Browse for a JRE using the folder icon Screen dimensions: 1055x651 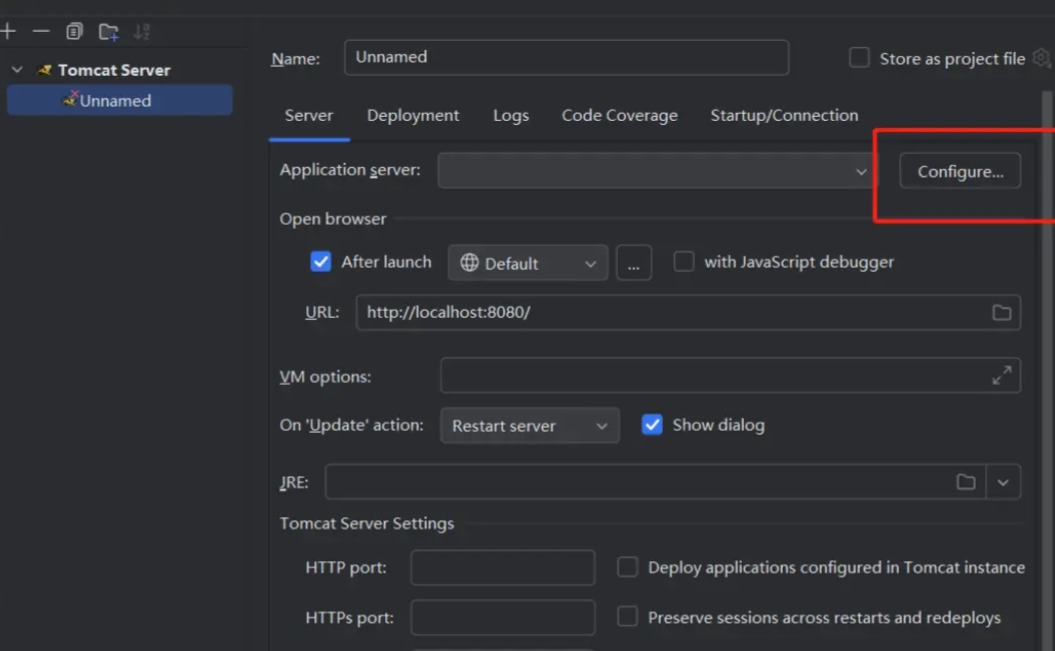[x=966, y=482]
